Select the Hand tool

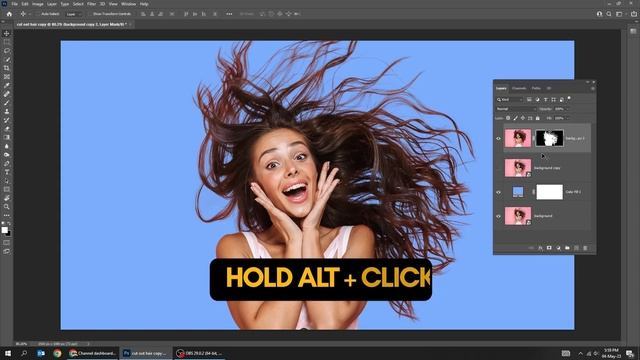point(7,198)
